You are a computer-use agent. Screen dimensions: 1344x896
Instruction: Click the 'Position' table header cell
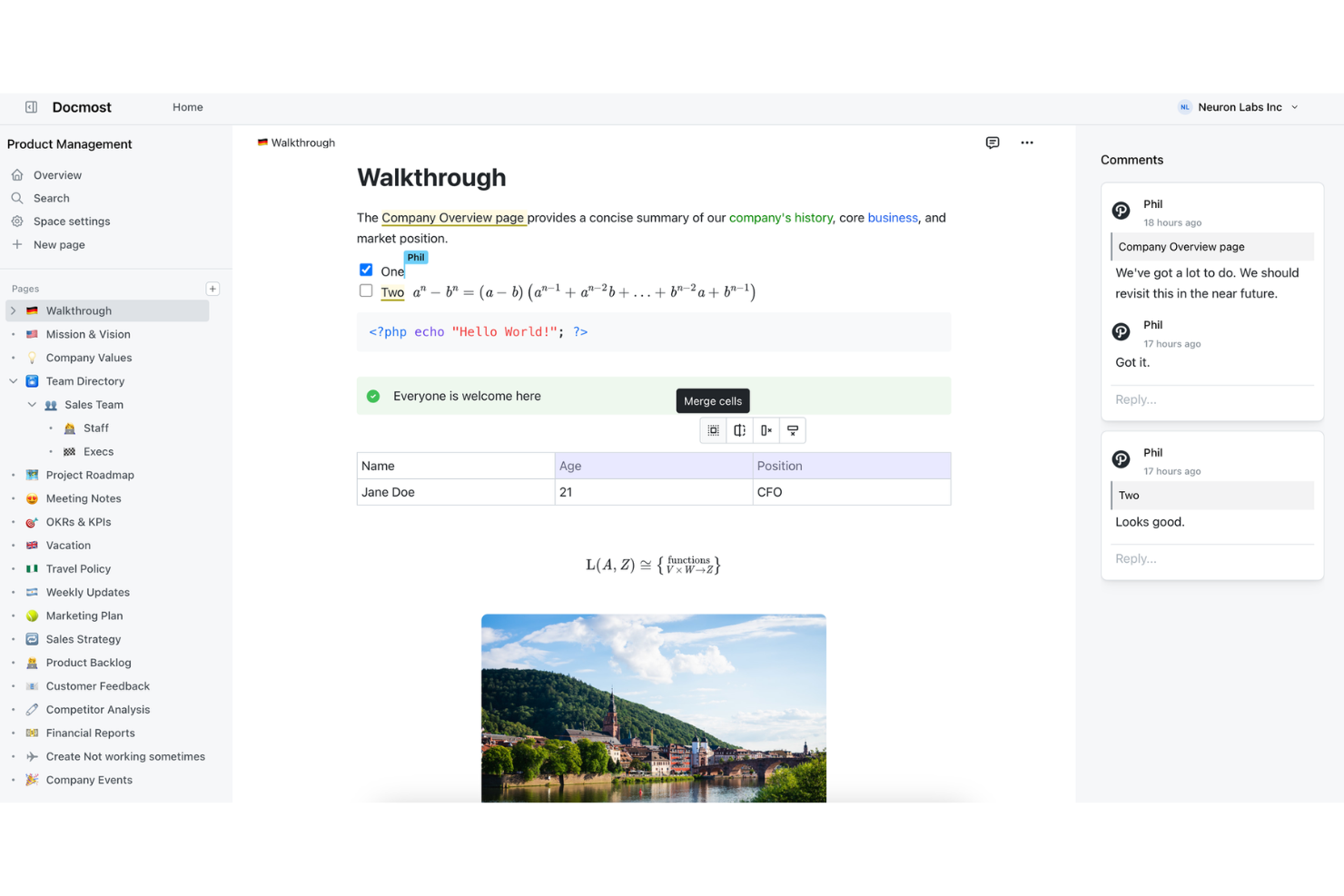click(x=852, y=466)
